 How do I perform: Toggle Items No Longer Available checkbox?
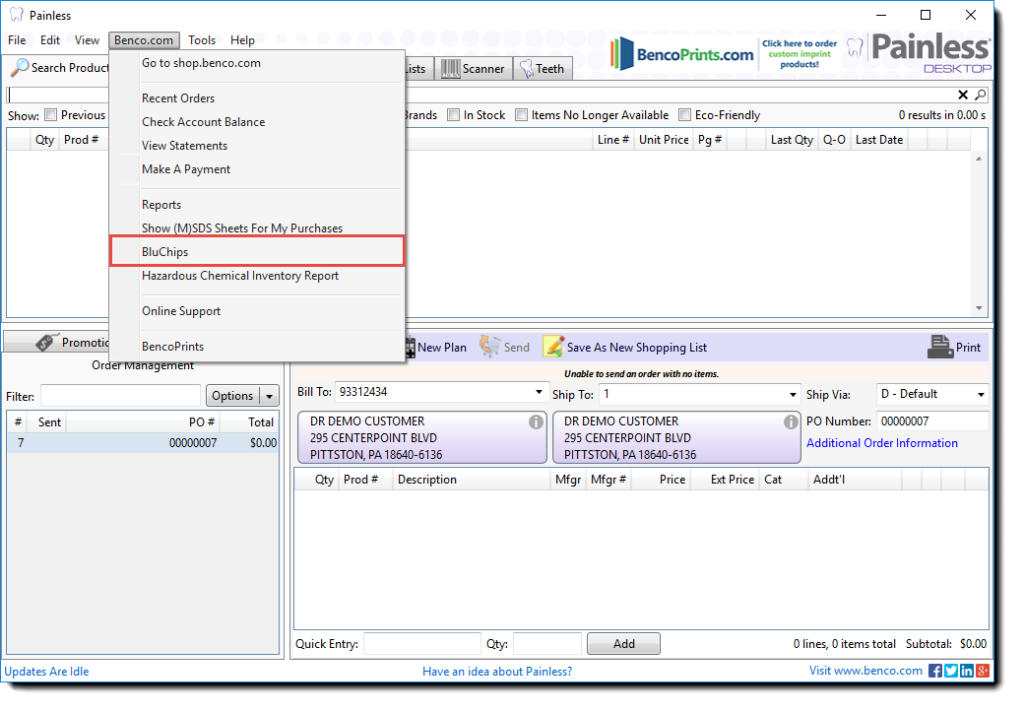coord(522,115)
